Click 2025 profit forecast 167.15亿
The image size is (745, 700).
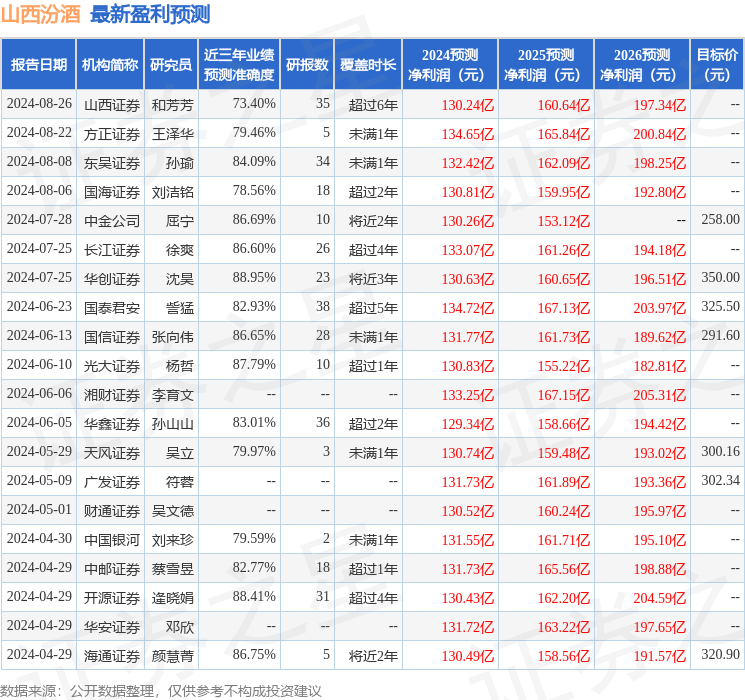(x=564, y=395)
